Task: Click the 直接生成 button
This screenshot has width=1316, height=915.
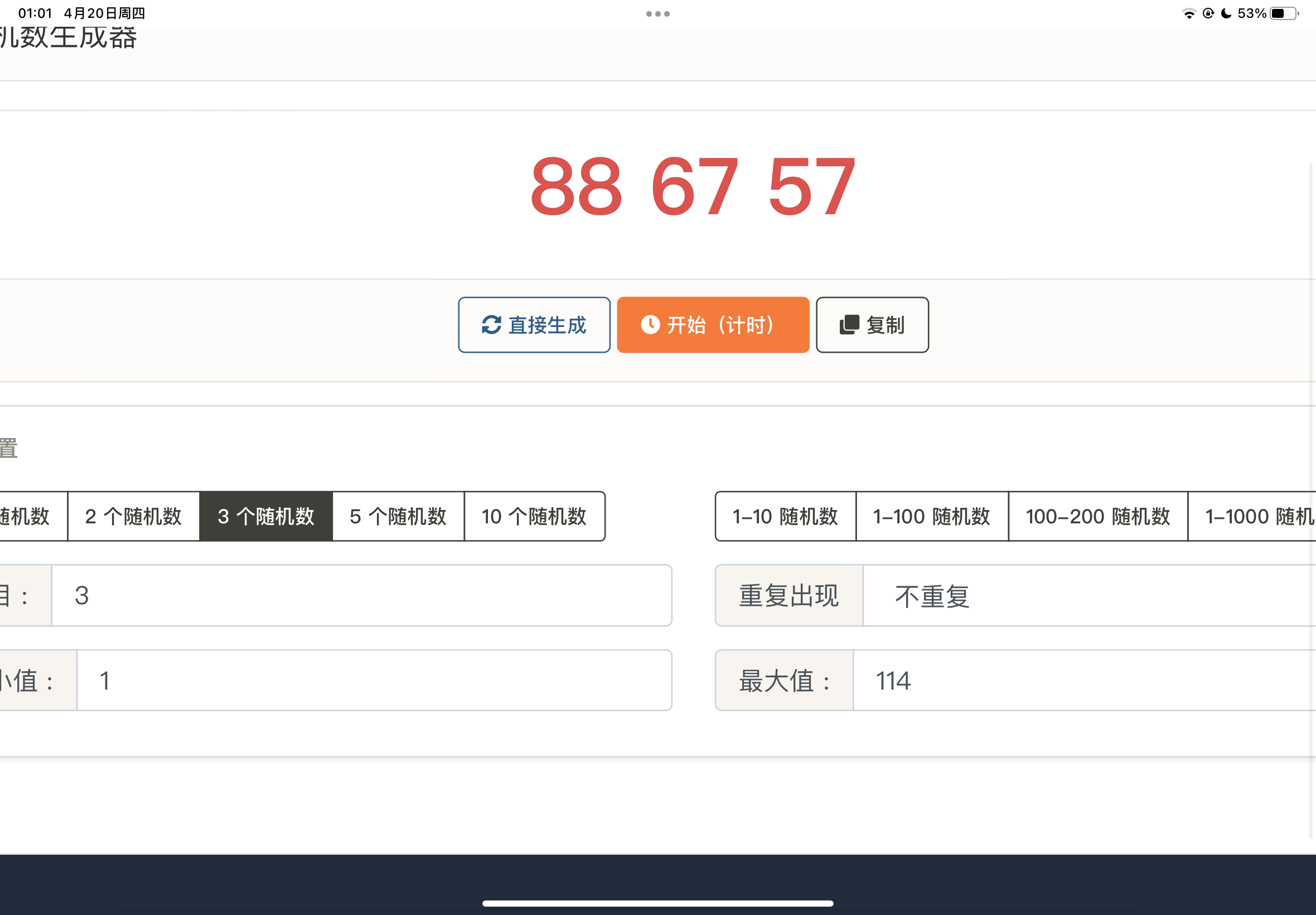Action: click(534, 325)
